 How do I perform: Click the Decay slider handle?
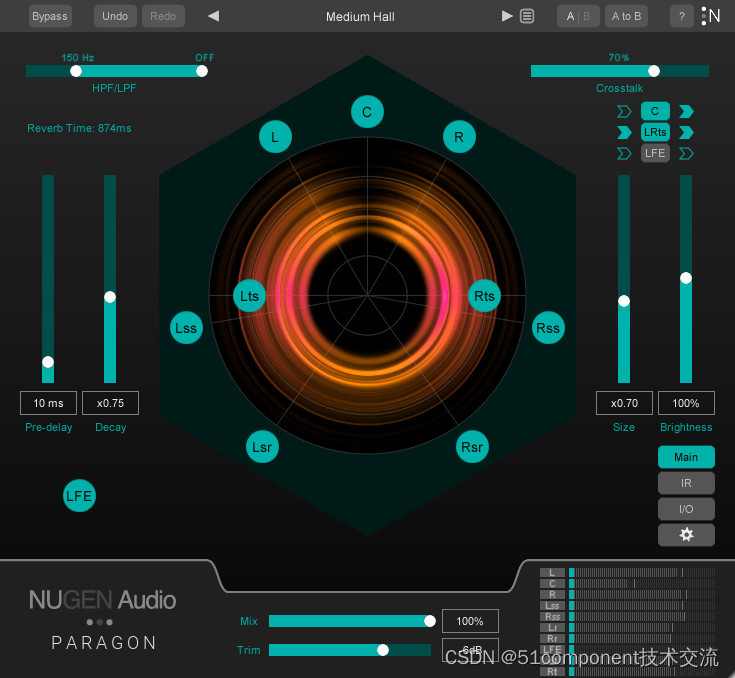(110, 297)
